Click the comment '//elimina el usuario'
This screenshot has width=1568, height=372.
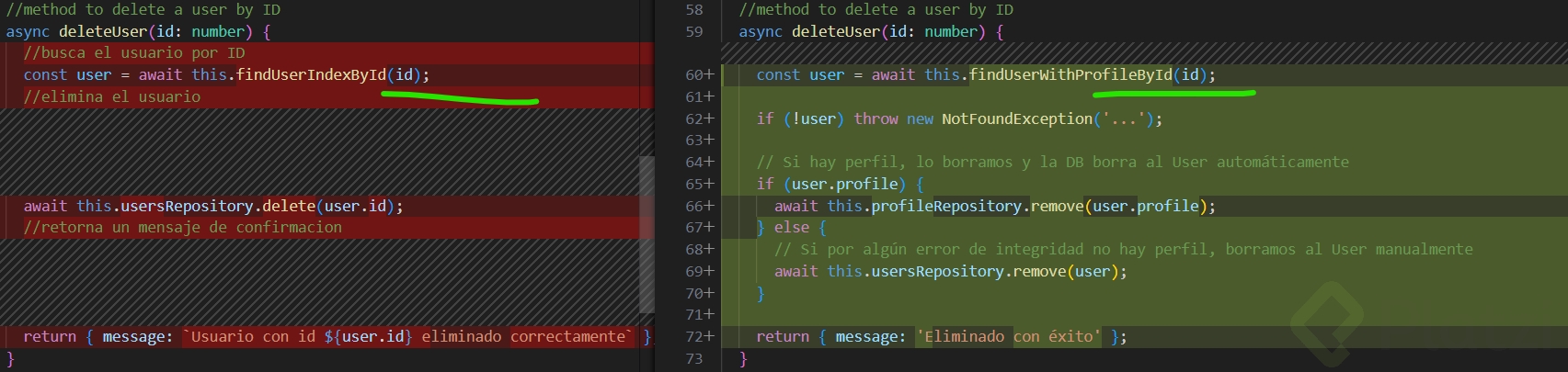click(112, 97)
